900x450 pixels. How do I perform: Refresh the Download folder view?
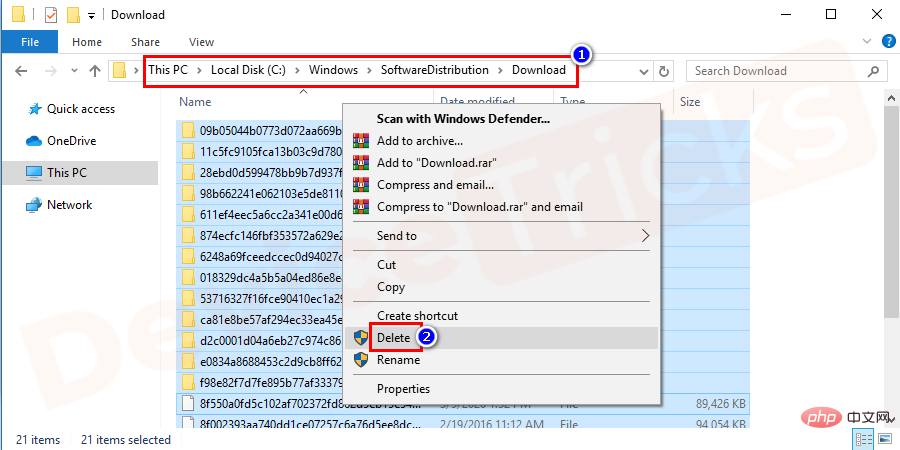click(x=664, y=71)
